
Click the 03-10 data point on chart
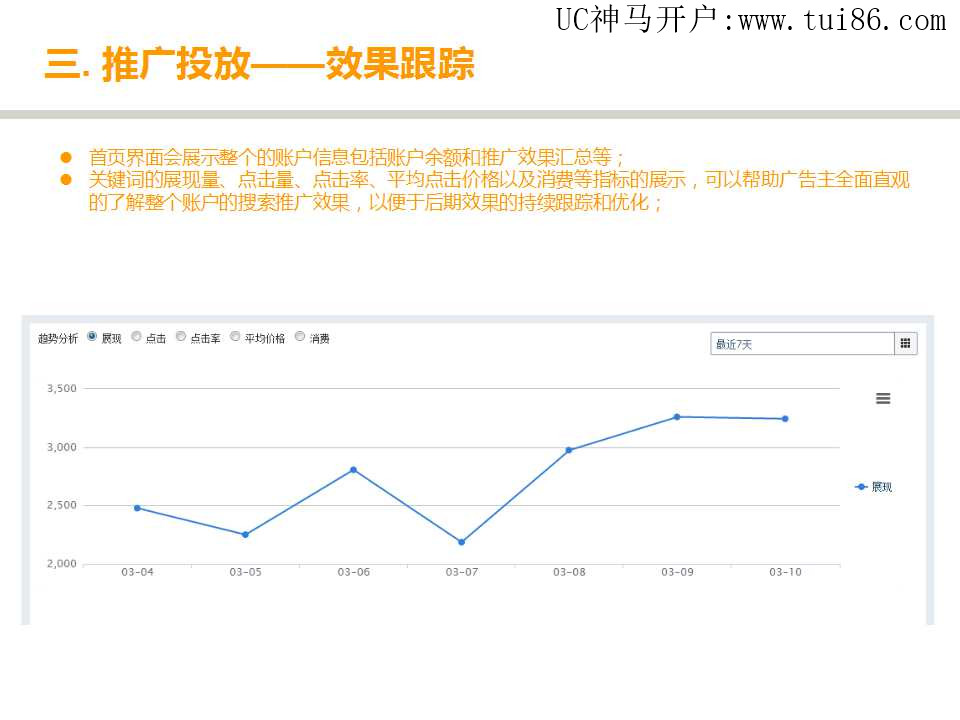785,419
